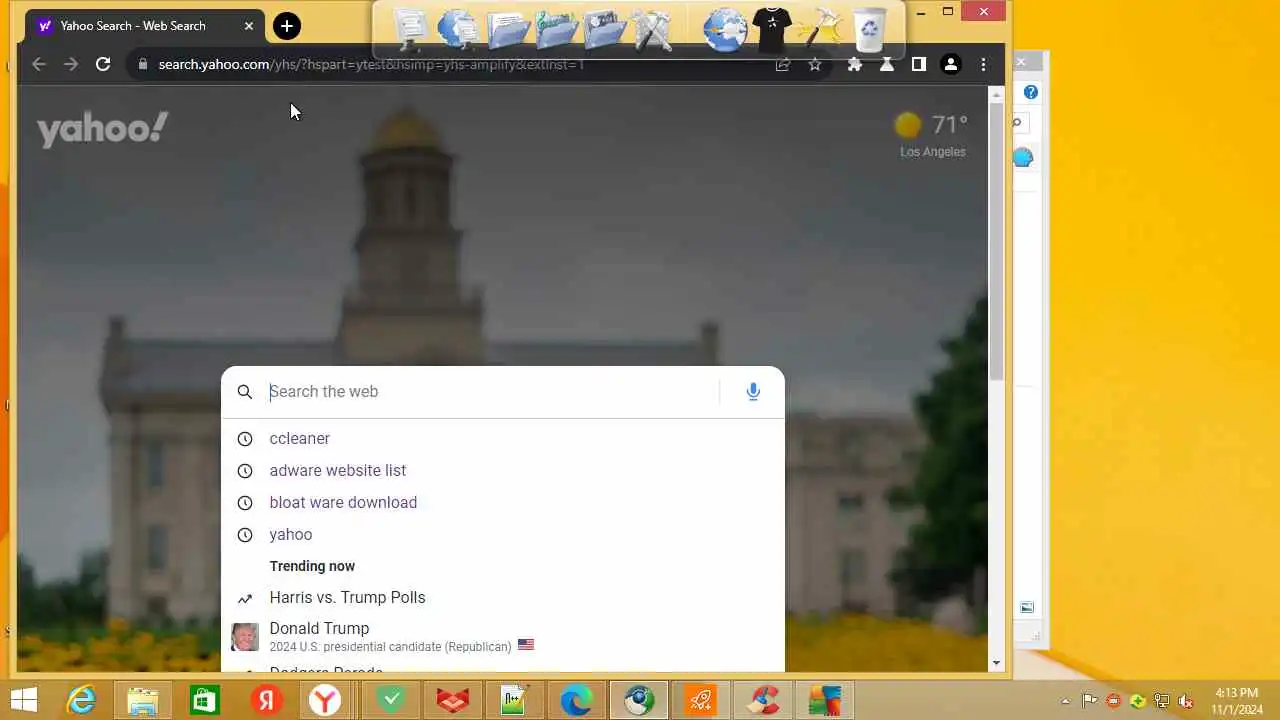Click the address bar URL

point(371,64)
